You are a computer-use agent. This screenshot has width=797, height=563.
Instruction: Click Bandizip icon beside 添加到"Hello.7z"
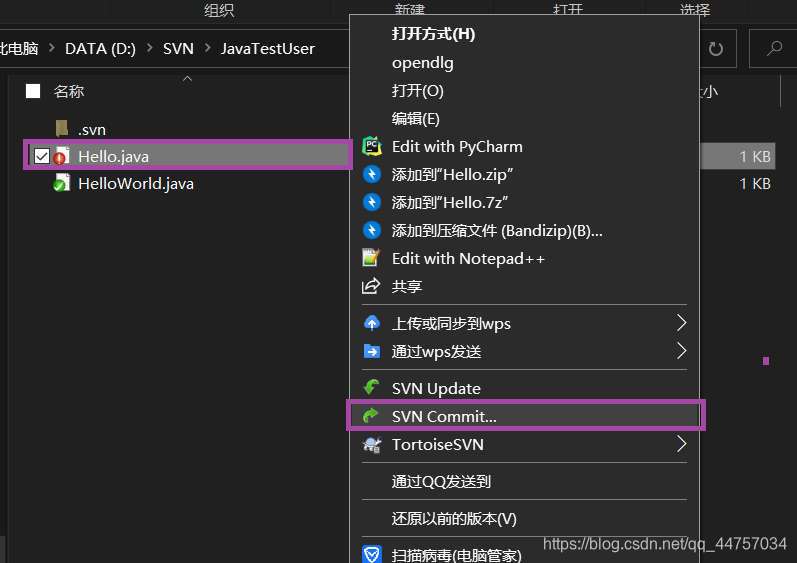[372, 202]
